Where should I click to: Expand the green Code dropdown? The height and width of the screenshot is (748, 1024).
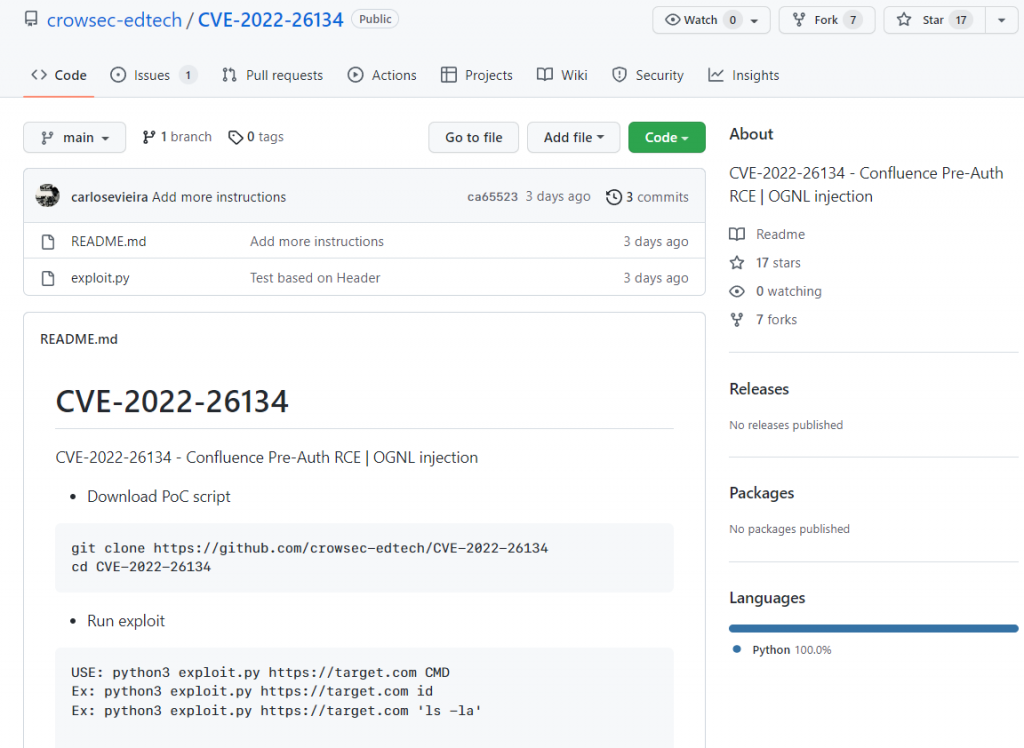click(666, 136)
